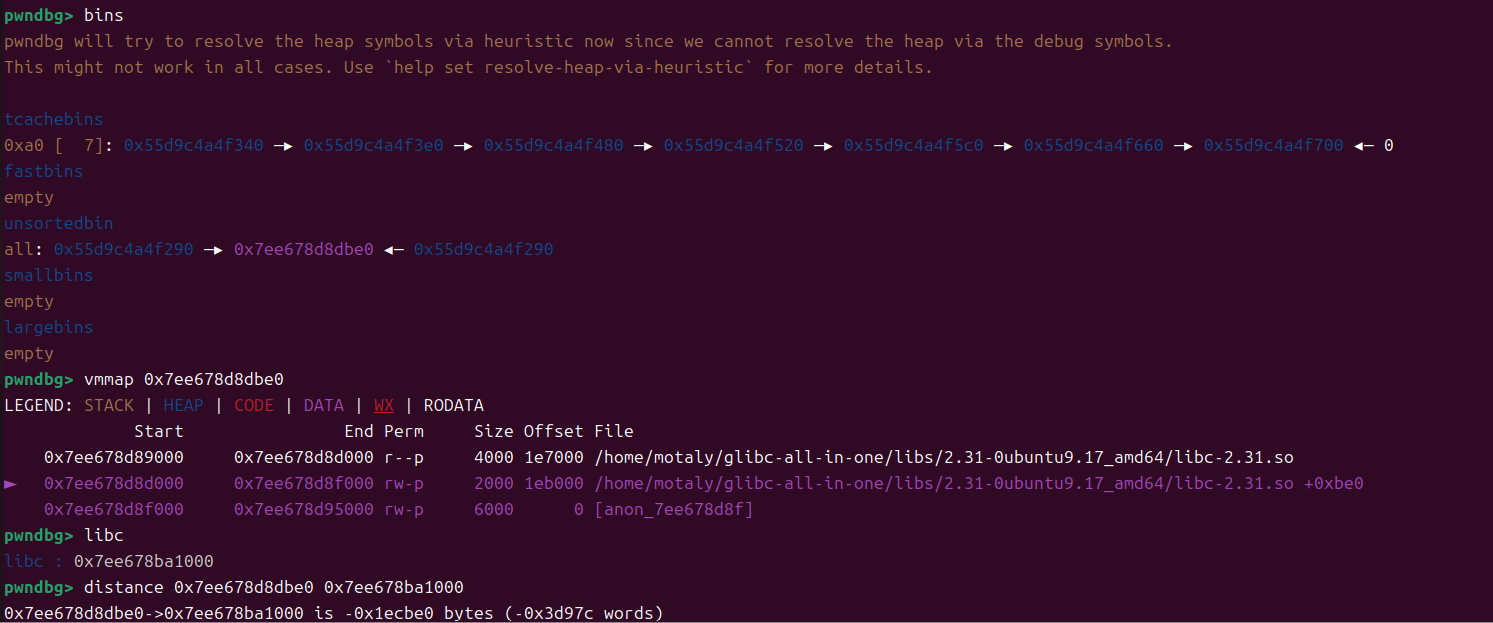Click magenta libc address in unsortedbin line
1493x623 pixels.
[303, 250]
